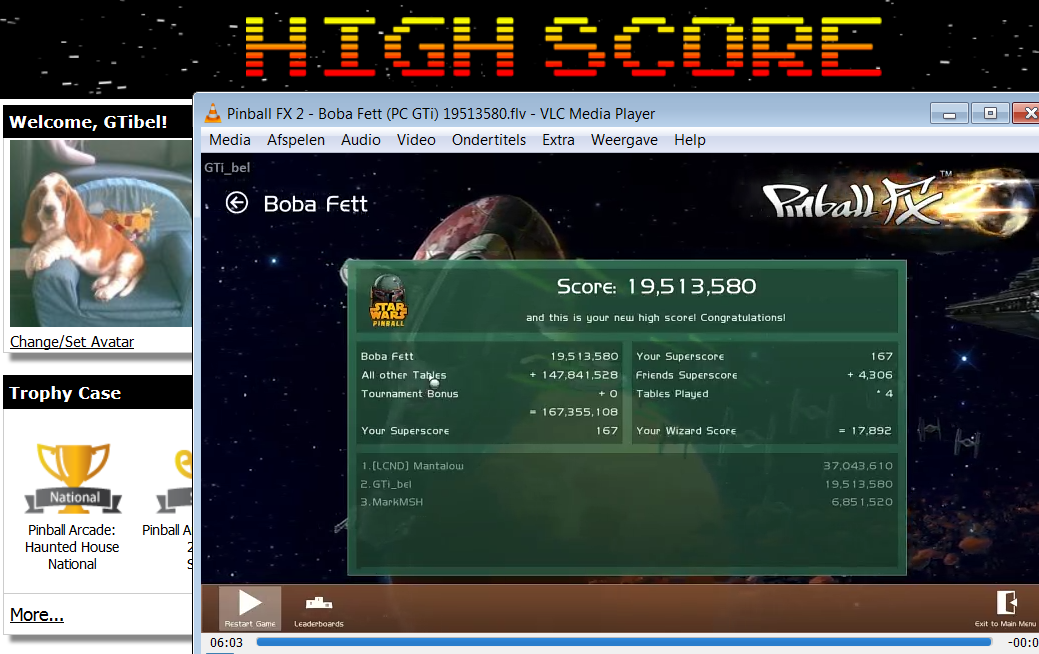Image resolution: width=1039 pixels, height=654 pixels.
Task: Click the Pinball Arcade: Haunted House National caption
Action: click(x=72, y=547)
